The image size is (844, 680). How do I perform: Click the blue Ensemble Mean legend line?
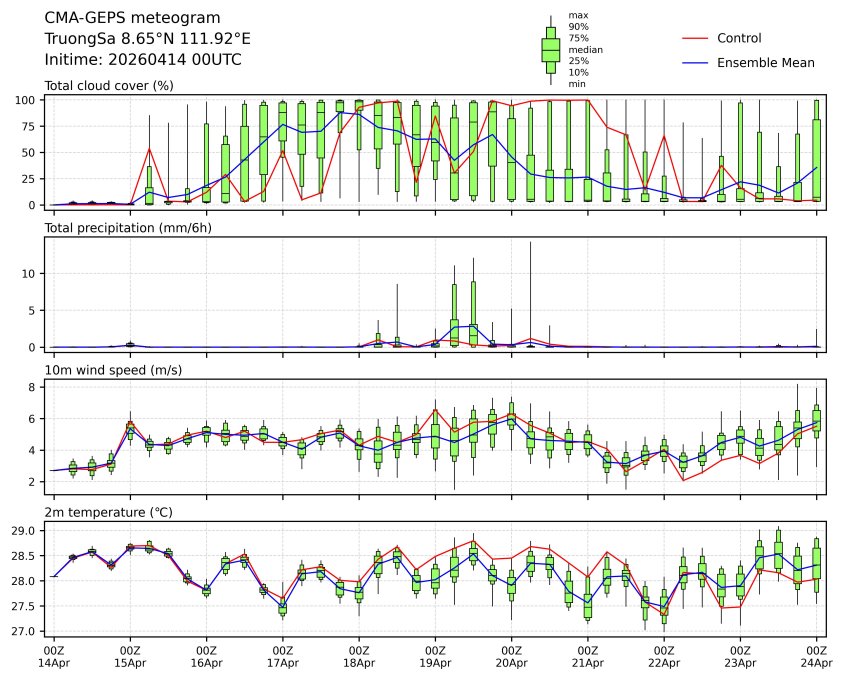click(x=695, y=62)
